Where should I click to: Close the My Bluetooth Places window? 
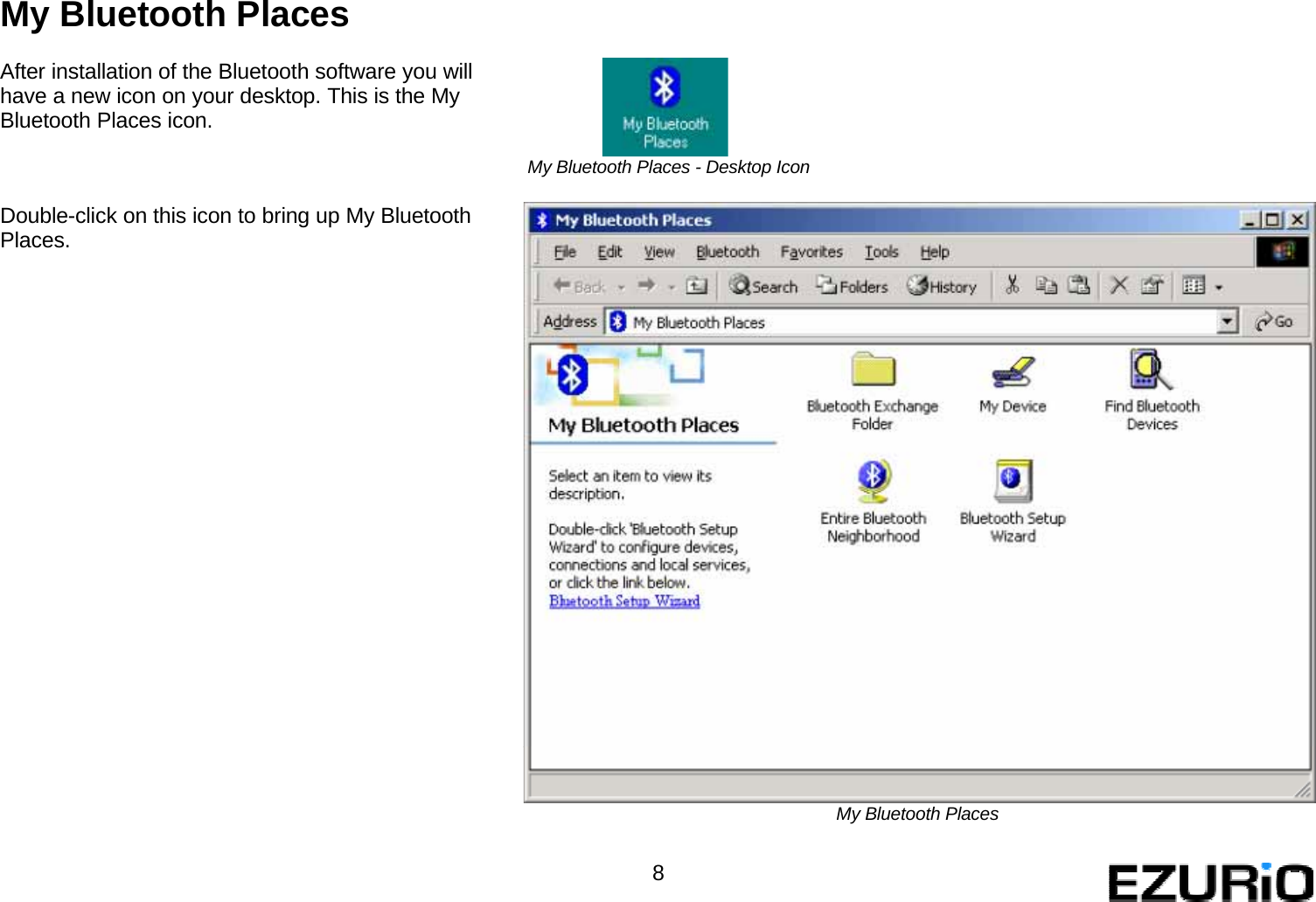point(1299,219)
